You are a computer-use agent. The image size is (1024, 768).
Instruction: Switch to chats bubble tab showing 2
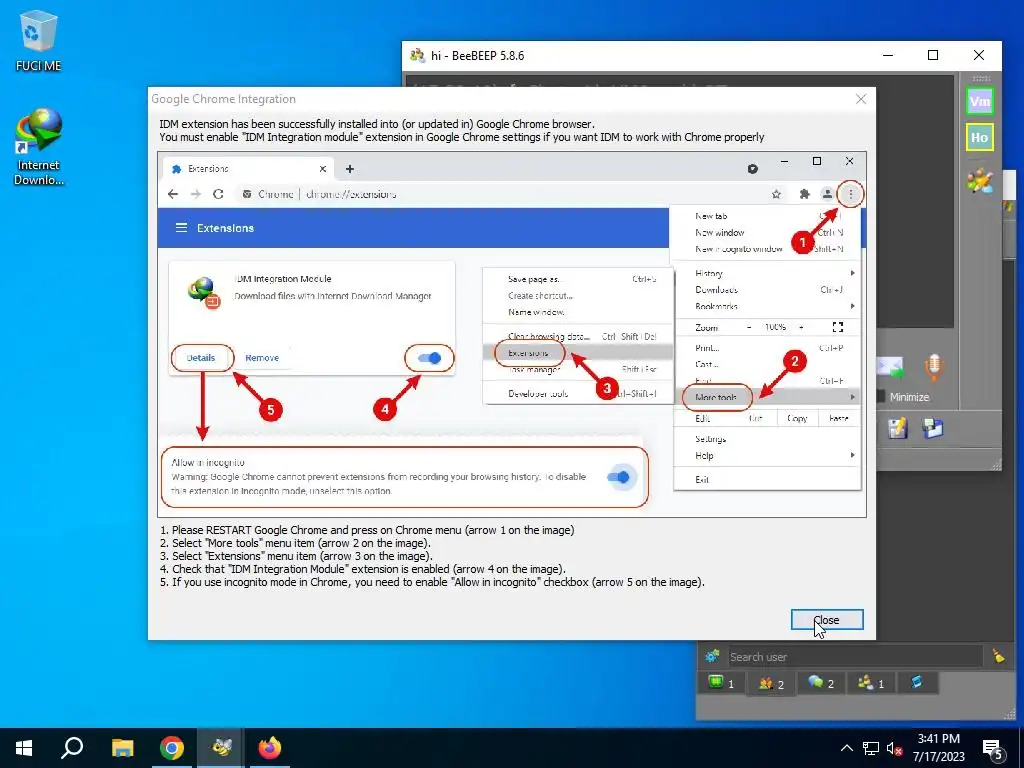[x=821, y=683]
